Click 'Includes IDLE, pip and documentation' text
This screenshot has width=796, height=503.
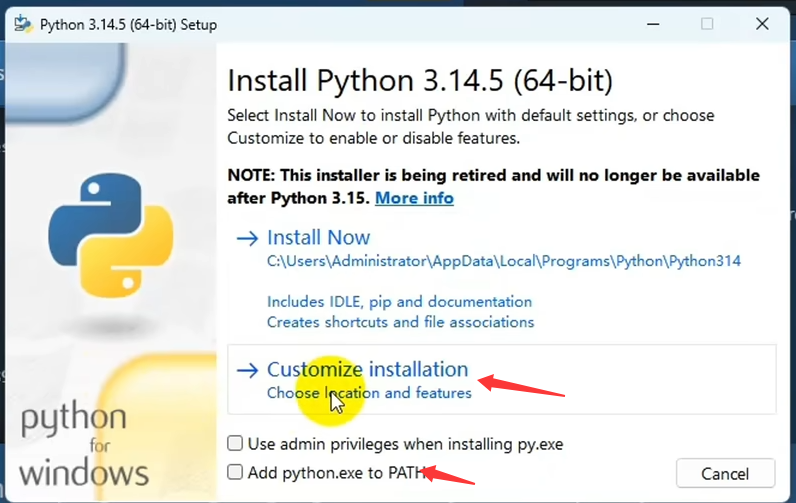tap(400, 301)
